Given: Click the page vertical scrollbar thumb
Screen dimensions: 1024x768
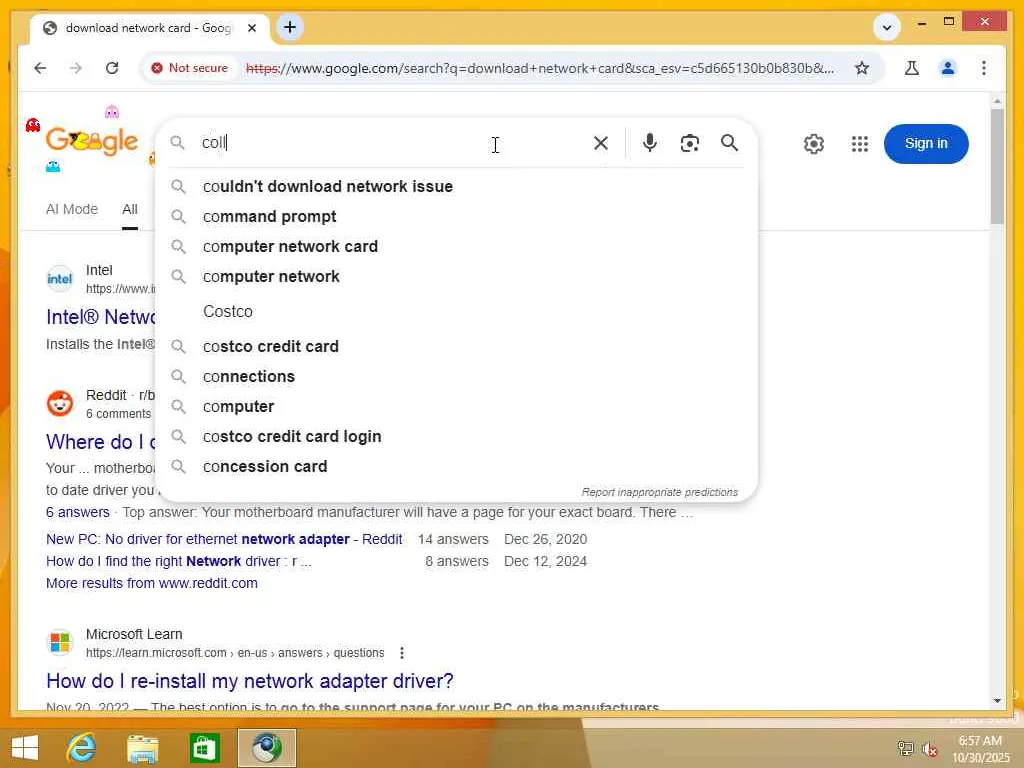Looking at the screenshot, I should 997,167.
